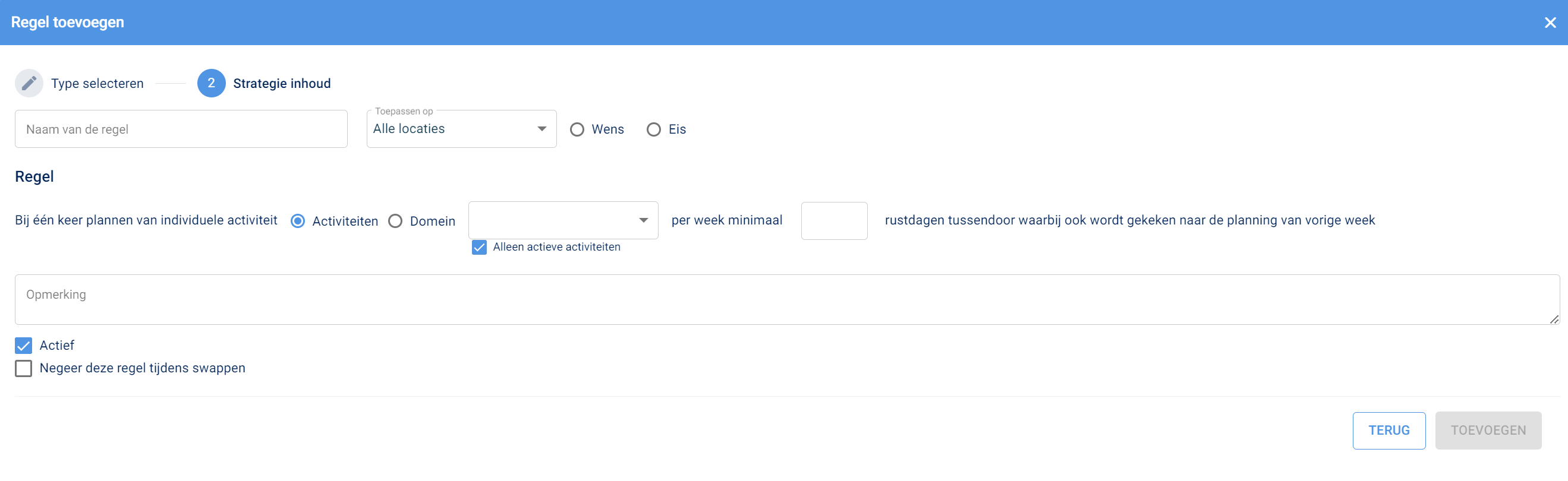Image resolution: width=1568 pixels, height=481 pixels.
Task: Uncheck the Actief checkbox
Action: click(23, 346)
